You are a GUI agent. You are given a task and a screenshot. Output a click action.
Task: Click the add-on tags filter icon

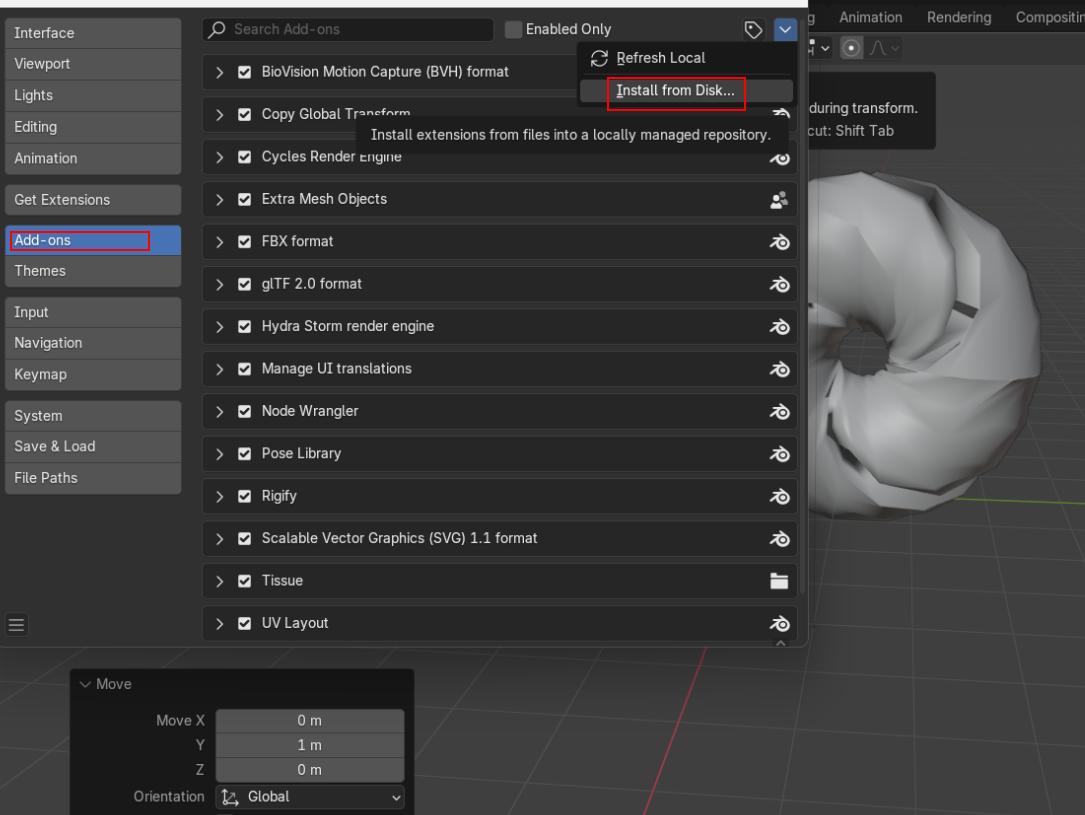click(753, 30)
